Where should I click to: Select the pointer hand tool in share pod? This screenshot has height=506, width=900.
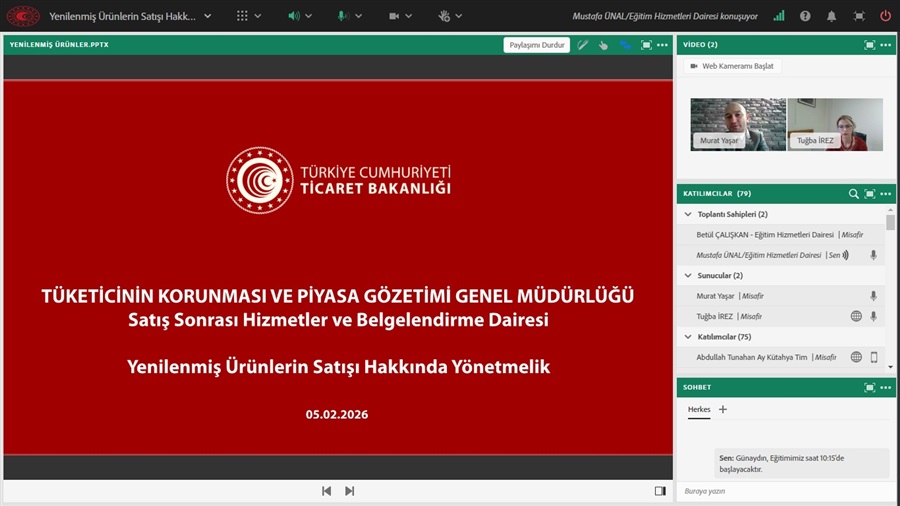[x=603, y=45]
